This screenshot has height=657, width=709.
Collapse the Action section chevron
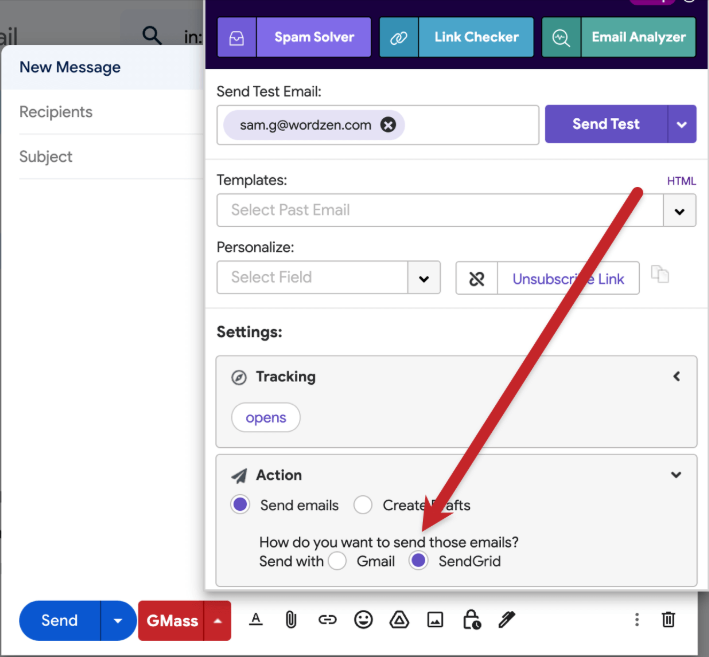pyautogui.click(x=676, y=475)
